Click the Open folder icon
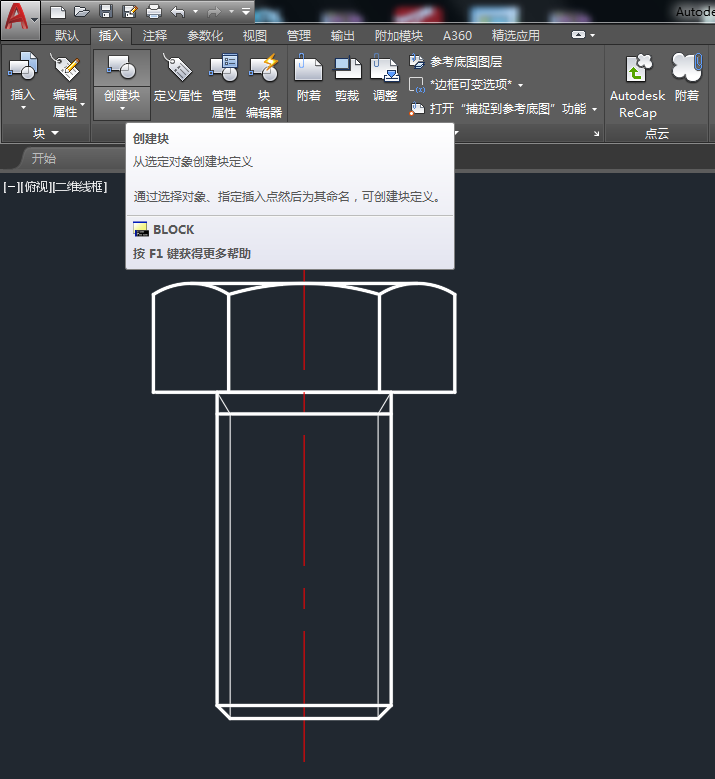715x779 pixels. pyautogui.click(x=81, y=11)
